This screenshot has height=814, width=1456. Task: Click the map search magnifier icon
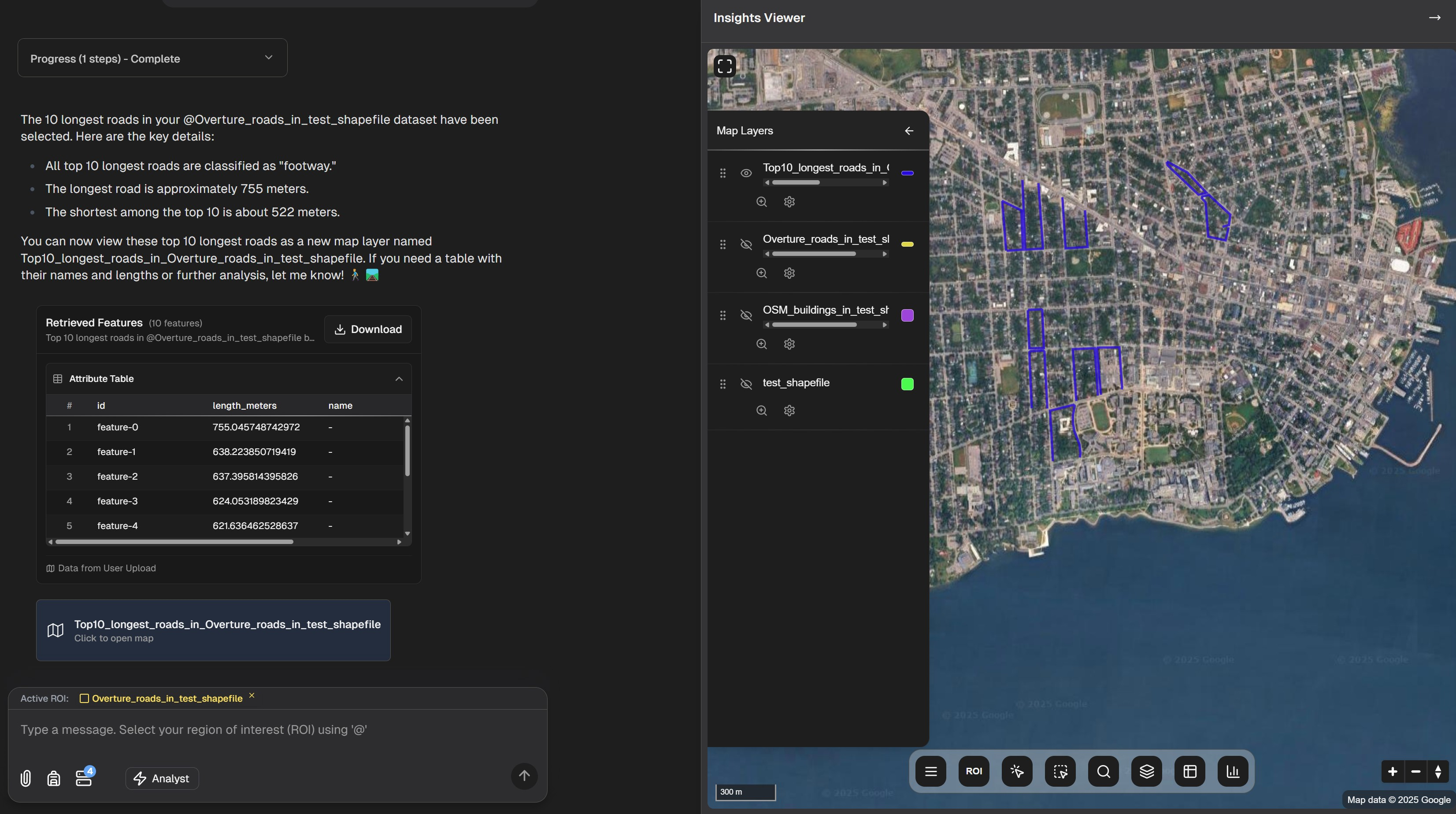(1103, 771)
